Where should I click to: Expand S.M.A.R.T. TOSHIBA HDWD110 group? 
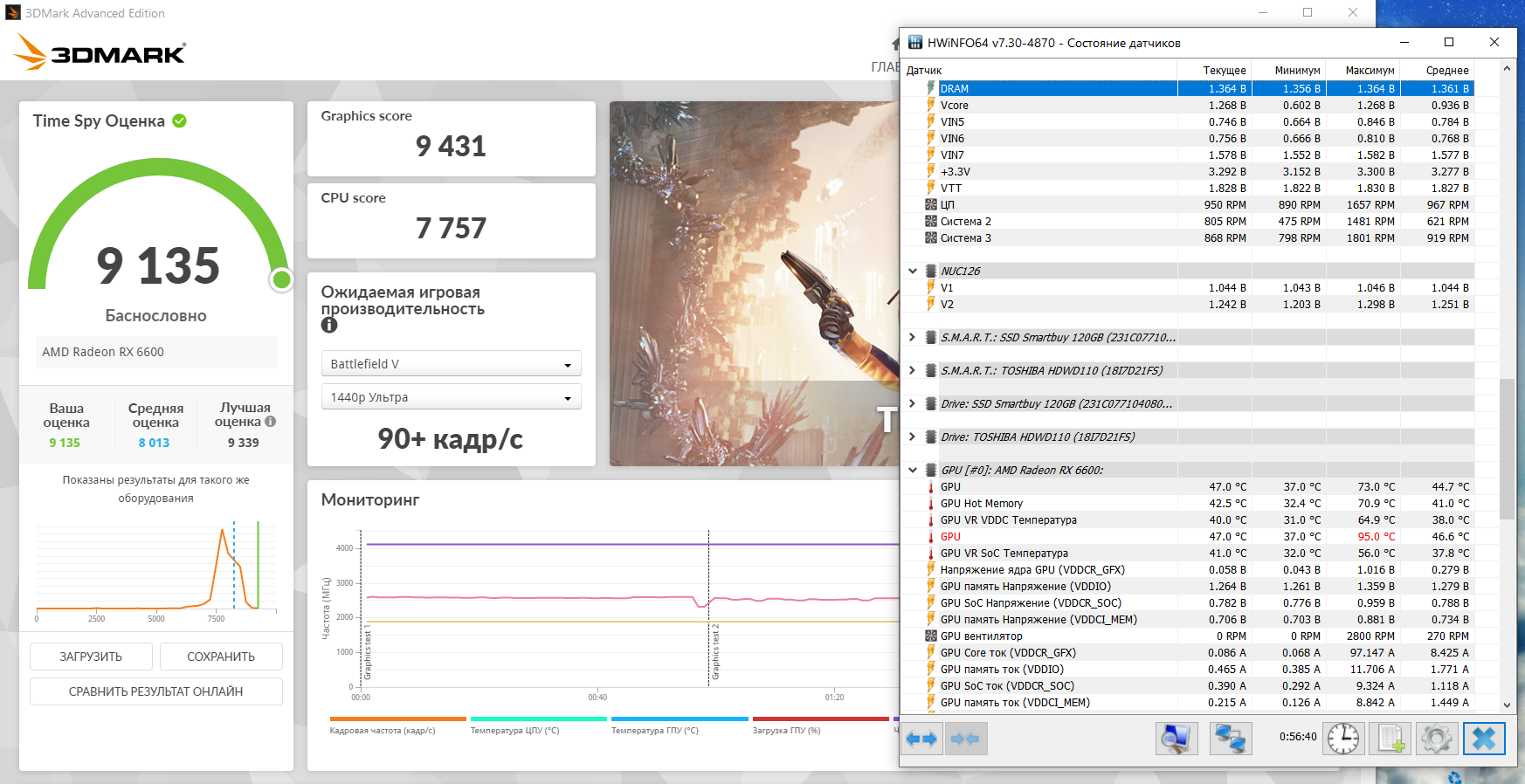tap(913, 370)
